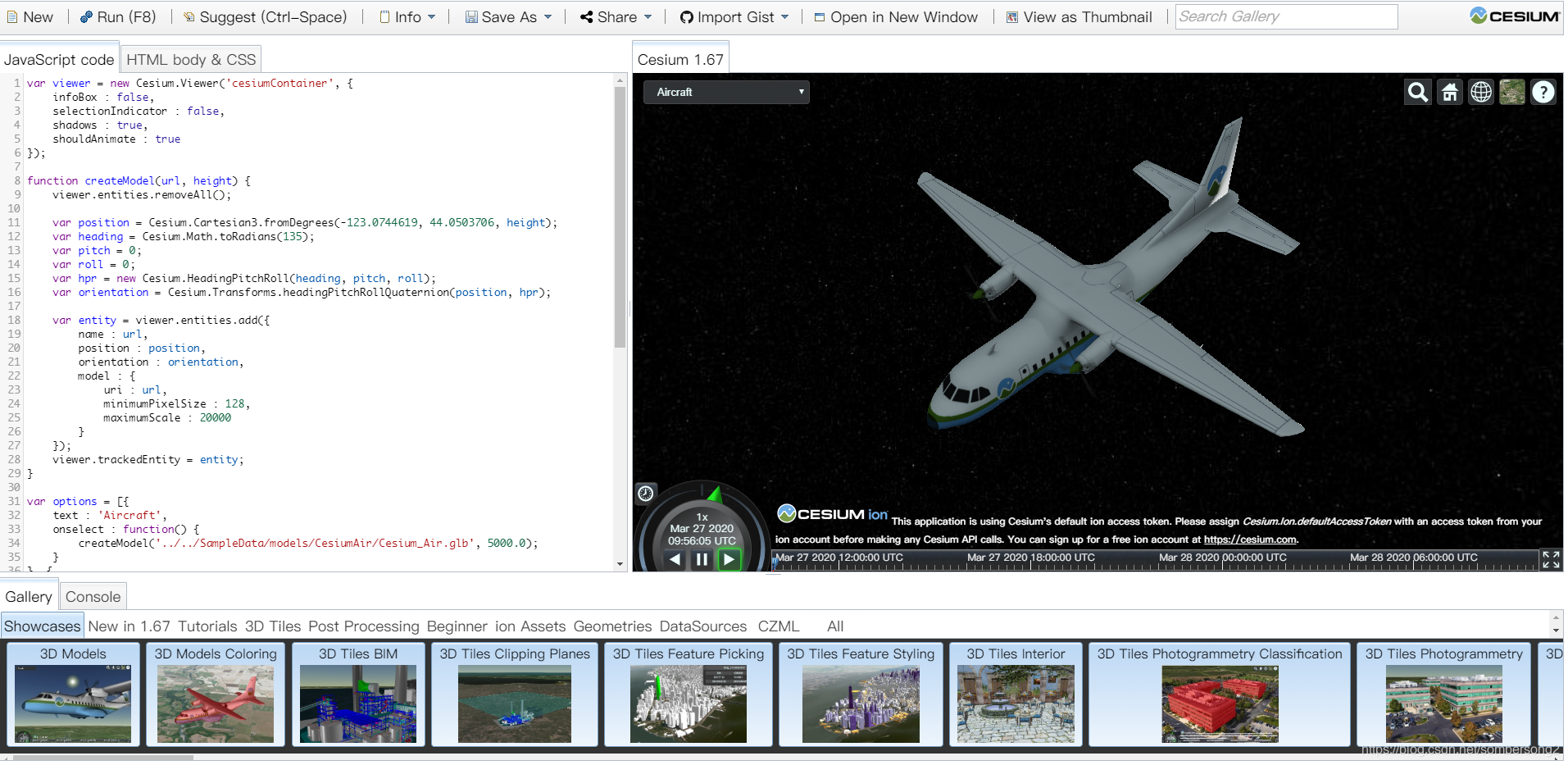1568x765 pixels.
Task: Click the green speed indicator on animation dial
Action: [715, 494]
